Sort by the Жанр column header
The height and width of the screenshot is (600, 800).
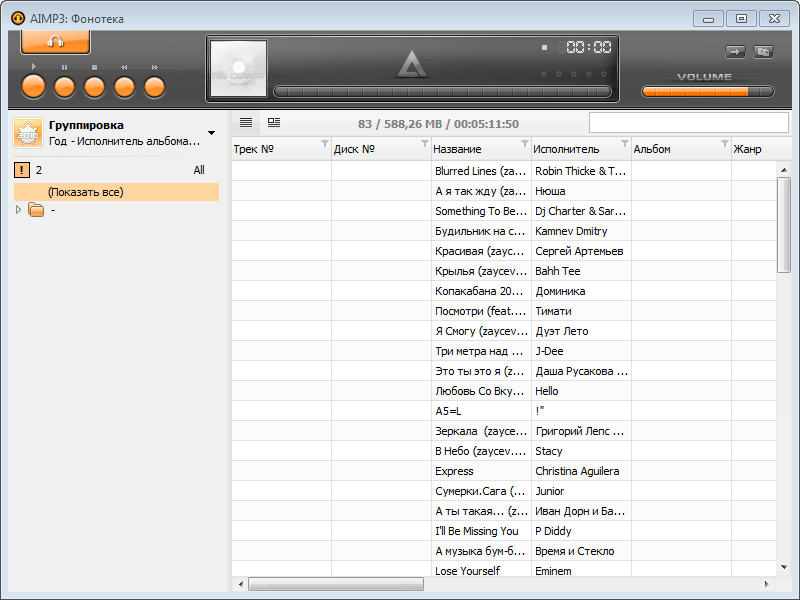[754, 149]
